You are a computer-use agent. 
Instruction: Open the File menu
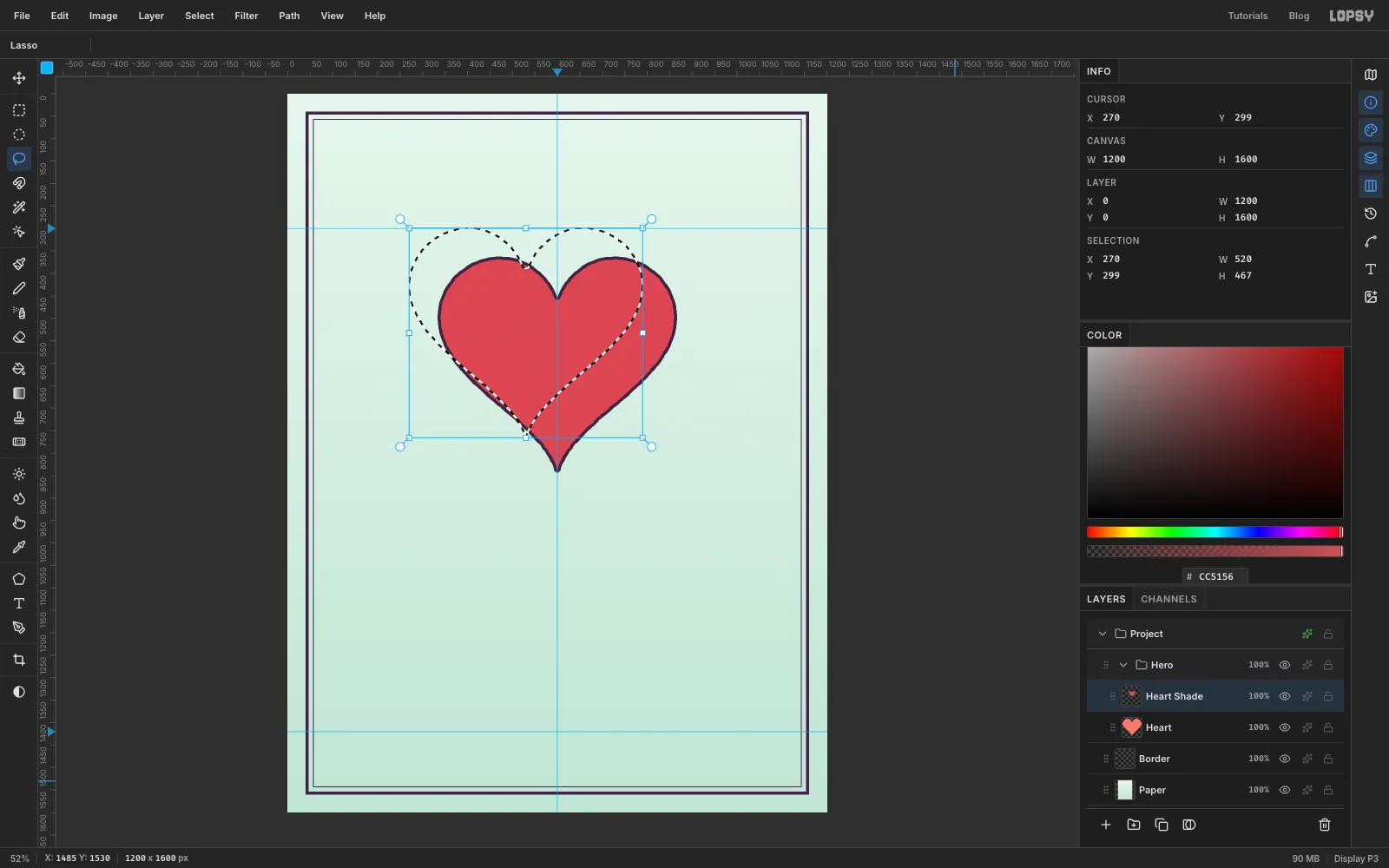(x=22, y=16)
